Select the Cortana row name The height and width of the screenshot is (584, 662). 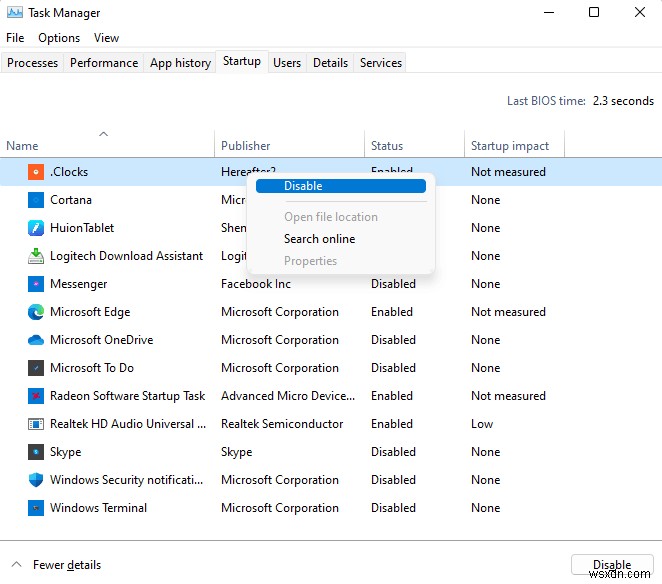point(71,200)
